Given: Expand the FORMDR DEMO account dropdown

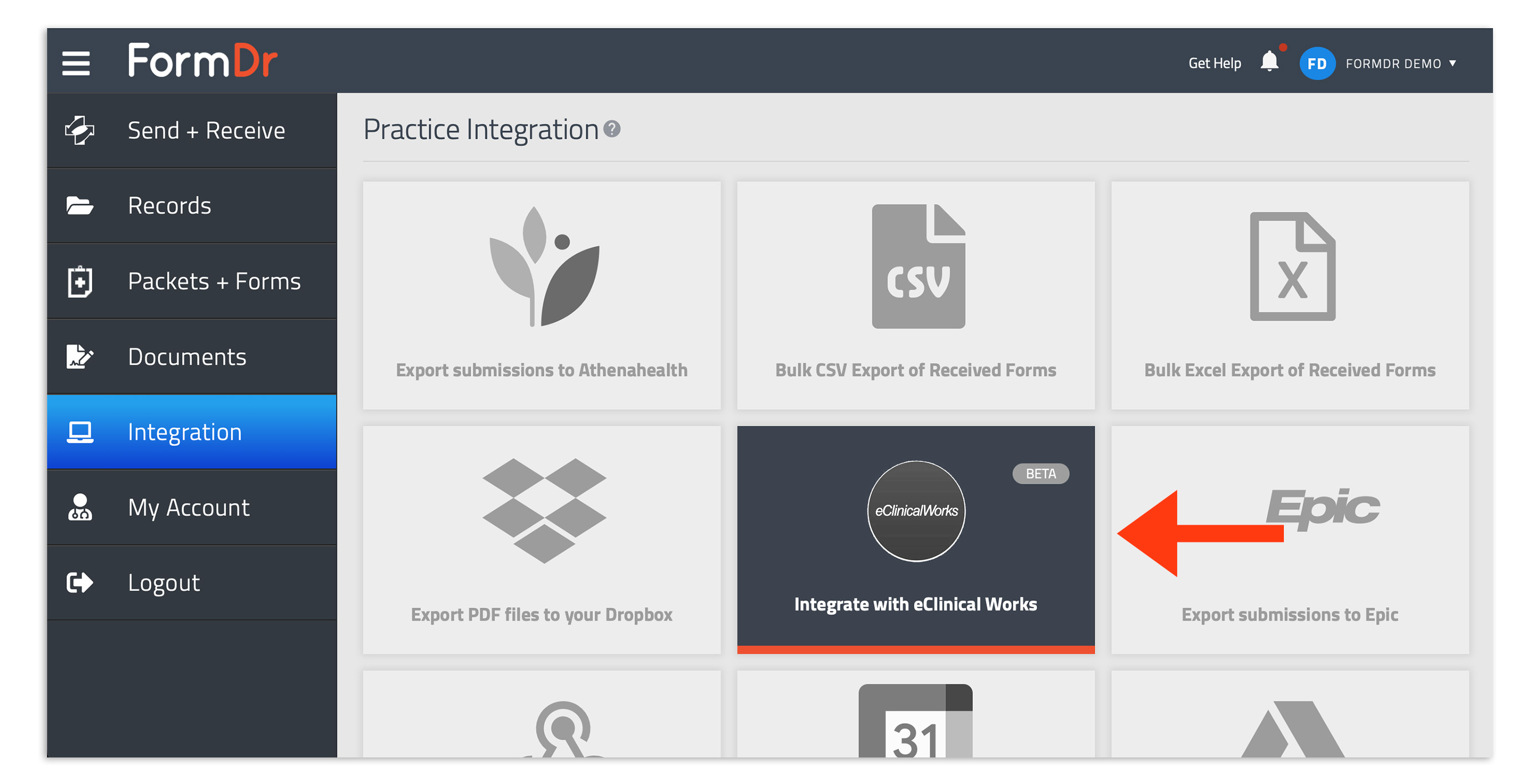Looking at the screenshot, I should [x=1401, y=64].
